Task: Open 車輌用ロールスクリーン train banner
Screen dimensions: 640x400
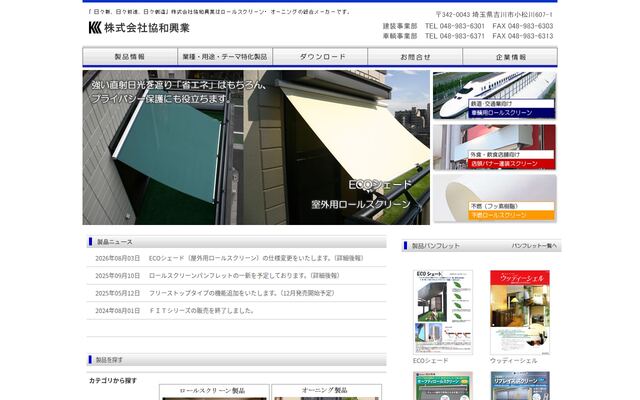Action: coord(494,96)
